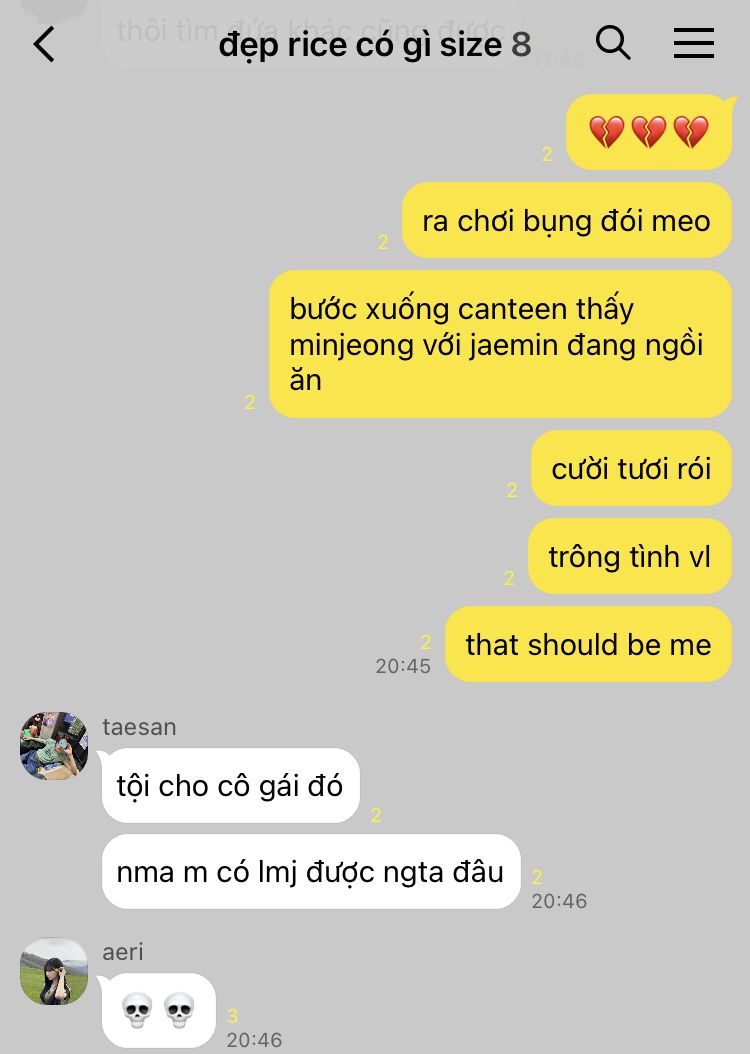Viewport: 750px width, 1054px height.
Task: Select the 'trông tình vl' message bubble
Action: point(630,557)
